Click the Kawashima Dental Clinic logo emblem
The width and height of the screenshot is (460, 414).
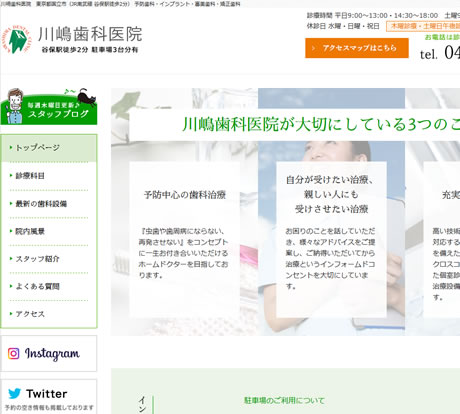(x=17, y=39)
